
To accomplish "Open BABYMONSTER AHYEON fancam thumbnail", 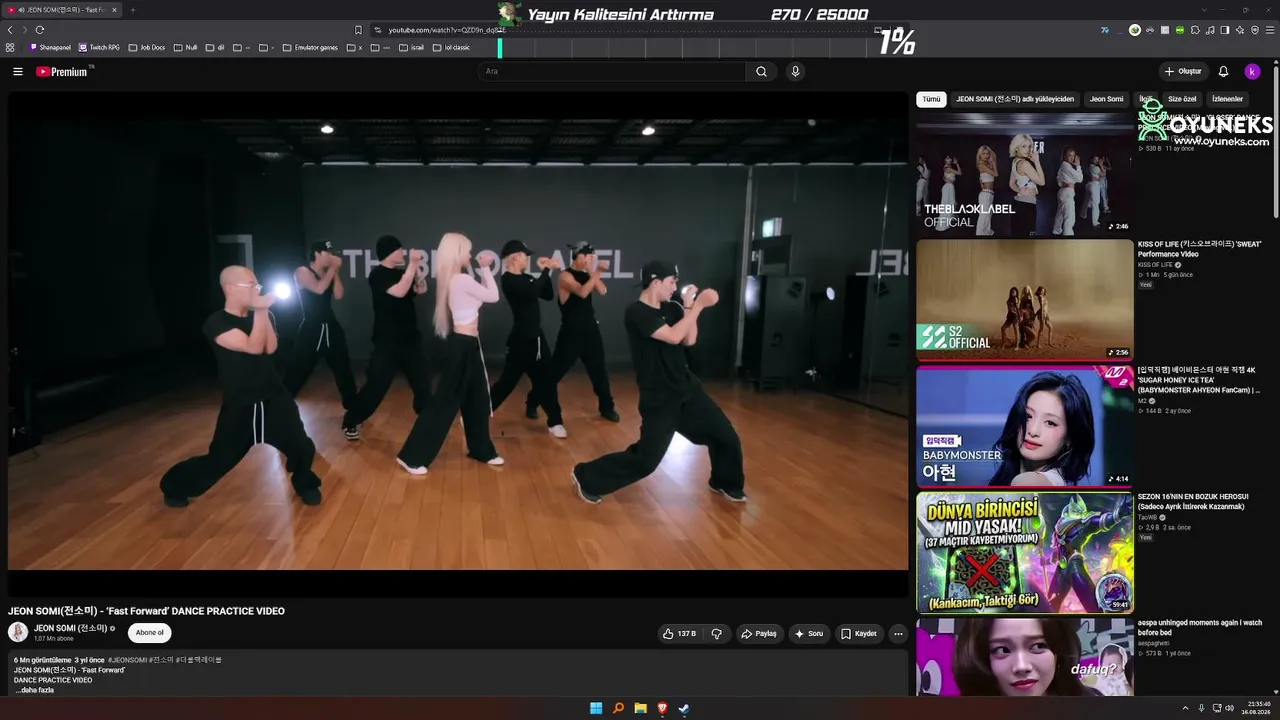I will pyautogui.click(x=1025, y=426).
